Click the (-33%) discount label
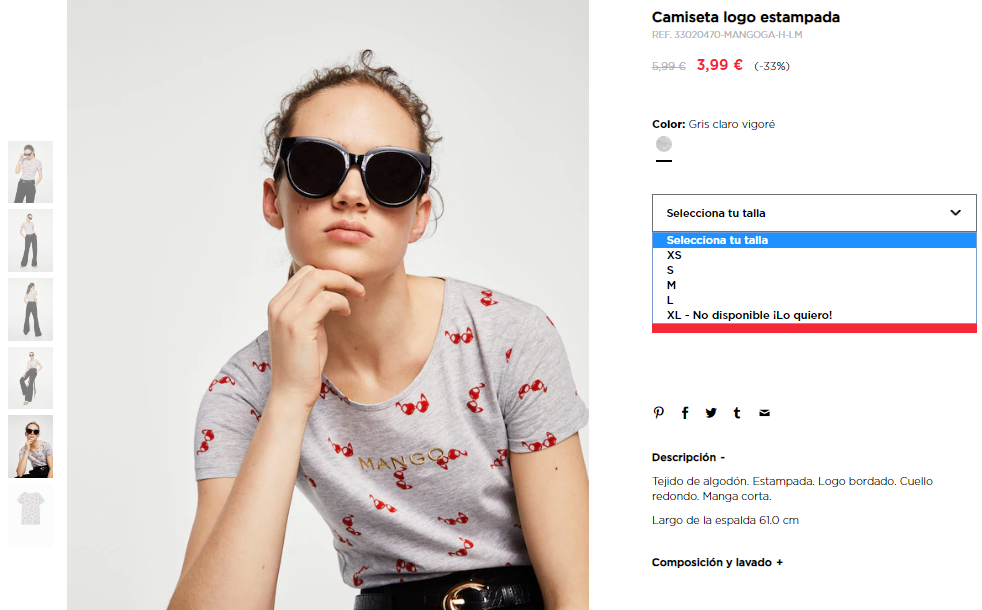This screenshot has width=982, height=610. 772,66
